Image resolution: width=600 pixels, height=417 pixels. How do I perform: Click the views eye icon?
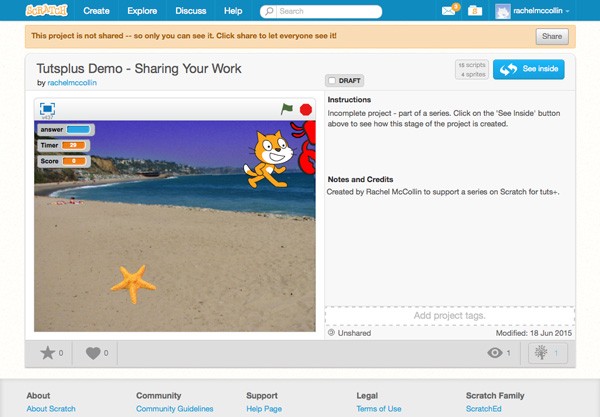[x=495, y=353]
